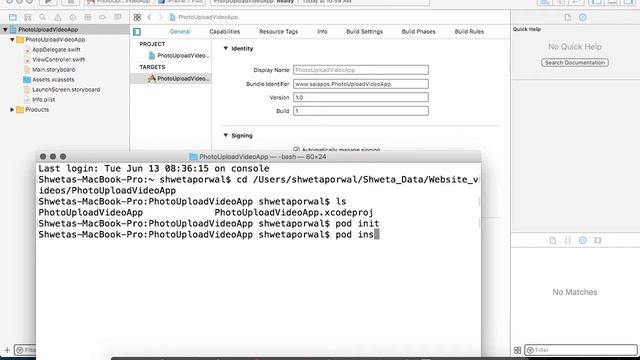This screenshot has width=640, height=360.
Task: Toggle the project and targets list sidebar
Action: point(137,31)
